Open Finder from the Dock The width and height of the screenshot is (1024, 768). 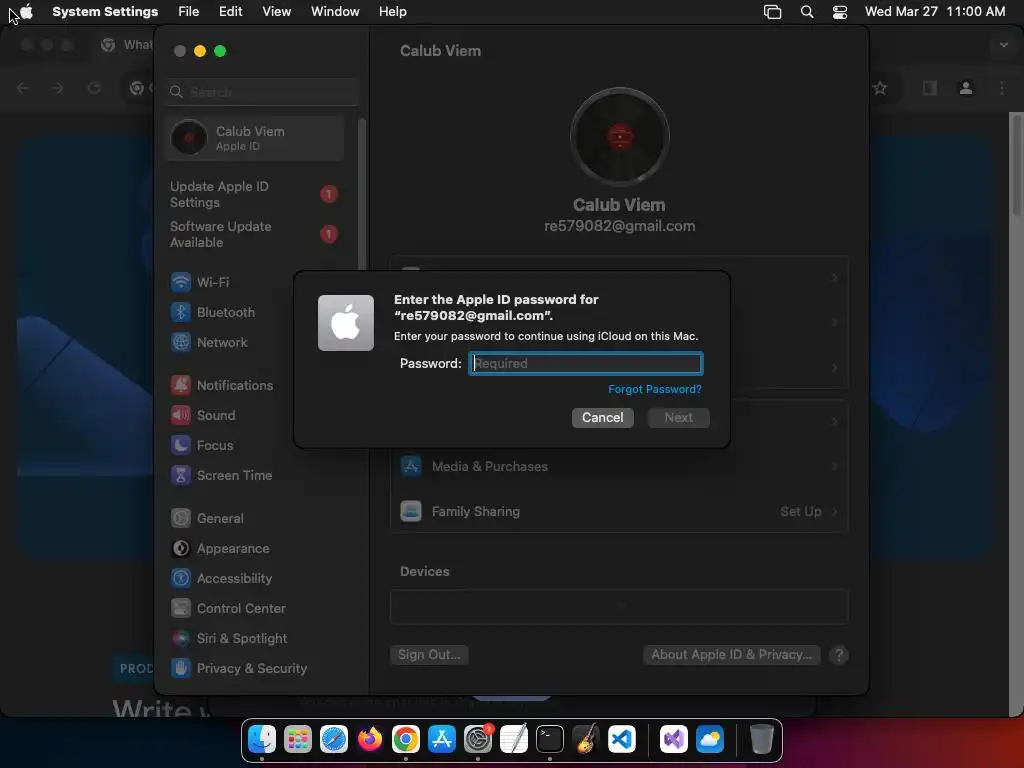pyautogui.click(x=262, y=740)
